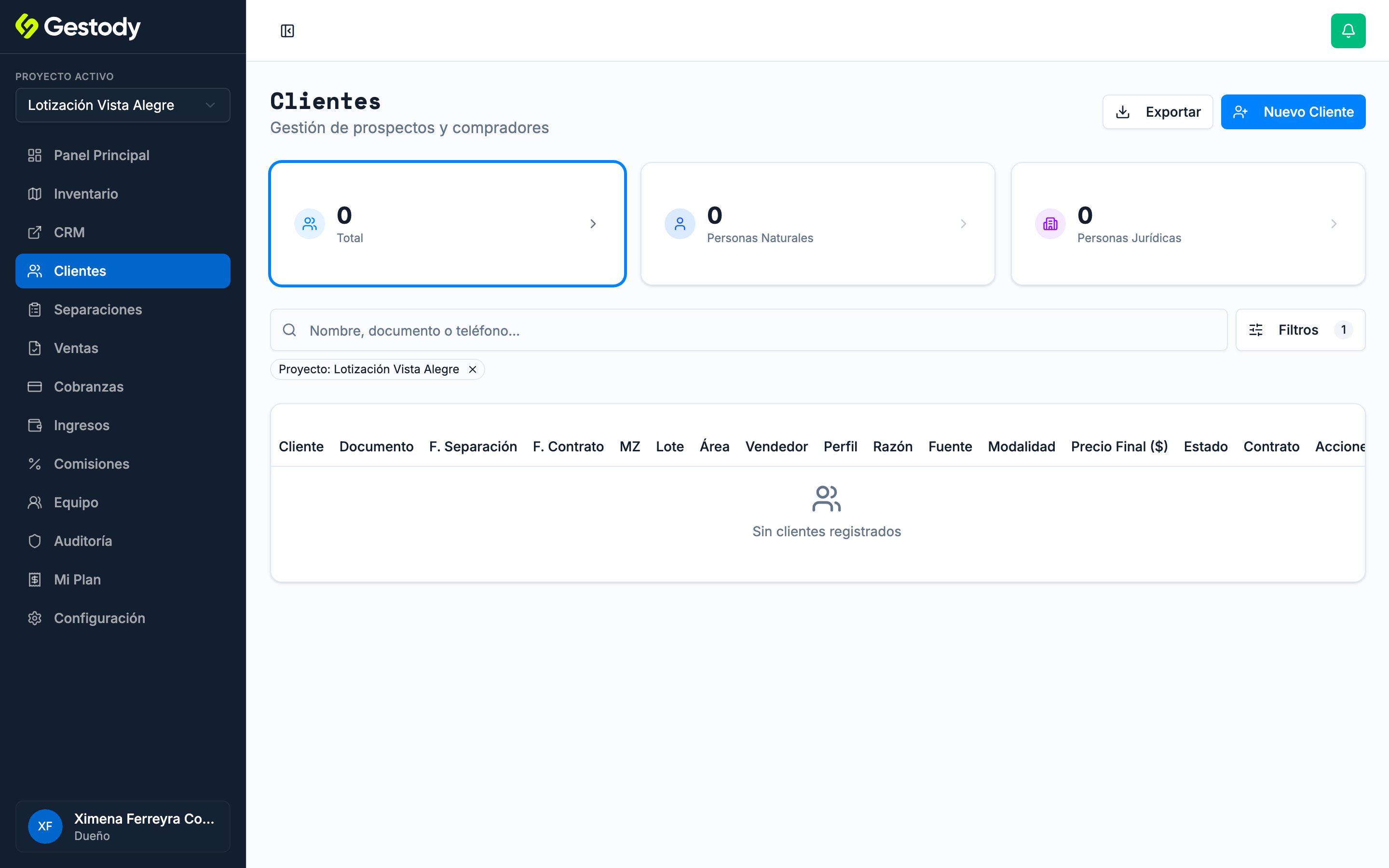The height and width of the screenshot is (868, 1389).
Task: Expand the Personas Naturales card chevron
Action: coord(963,224)
